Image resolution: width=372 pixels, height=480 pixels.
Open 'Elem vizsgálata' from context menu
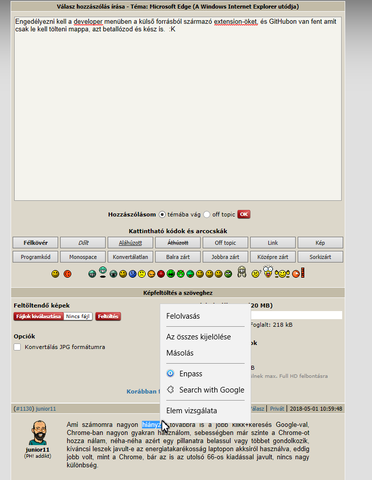click(x=192, y=411)
